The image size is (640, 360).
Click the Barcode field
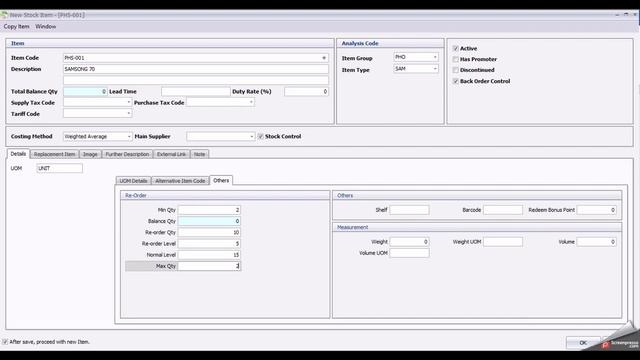click(503, 210)
